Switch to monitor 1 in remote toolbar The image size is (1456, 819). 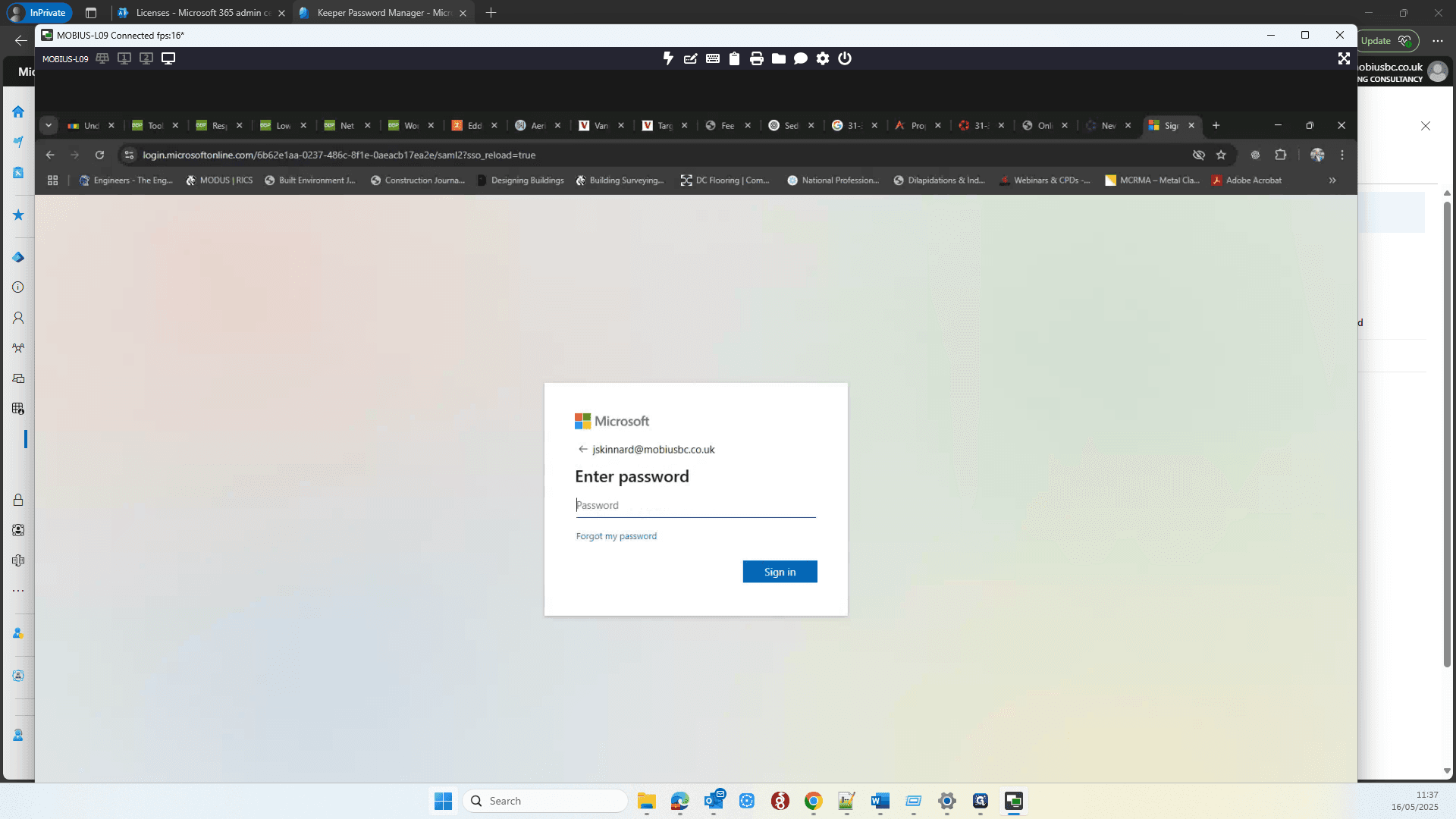(124, 58)
